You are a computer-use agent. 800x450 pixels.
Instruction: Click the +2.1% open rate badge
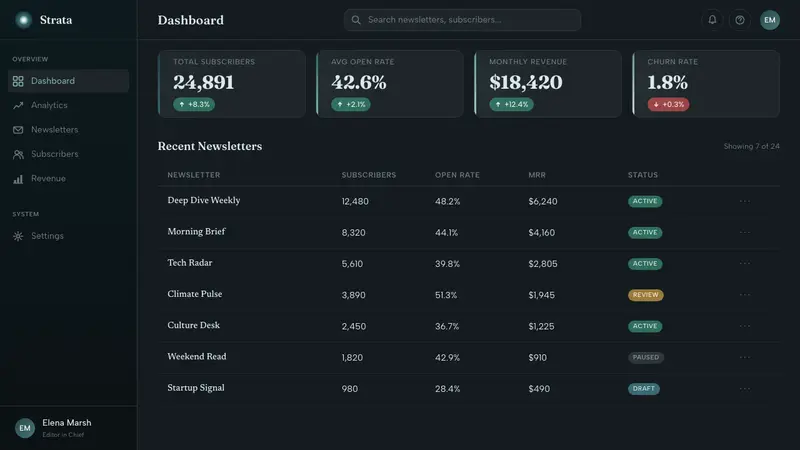click(351, 104)
